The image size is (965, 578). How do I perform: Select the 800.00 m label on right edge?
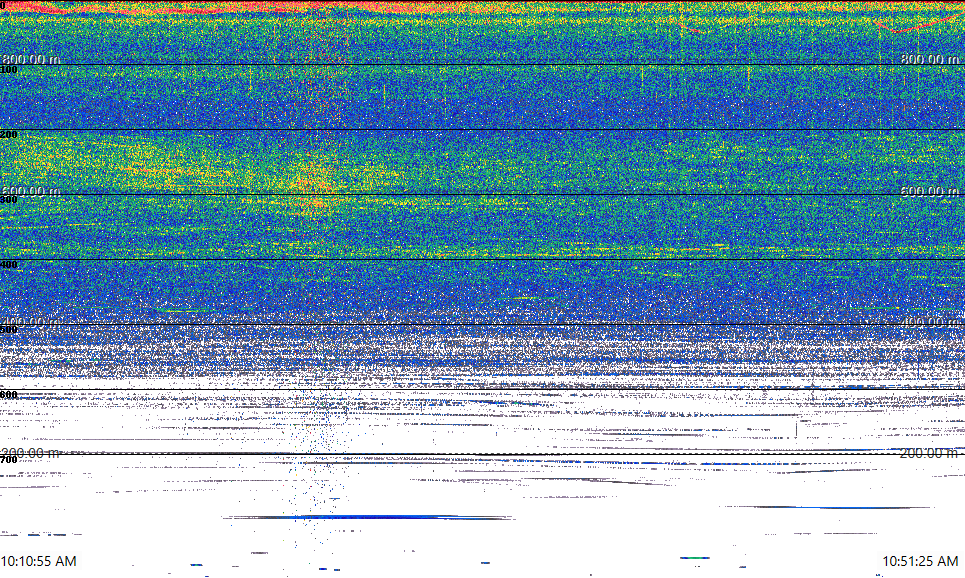point(929,59)
